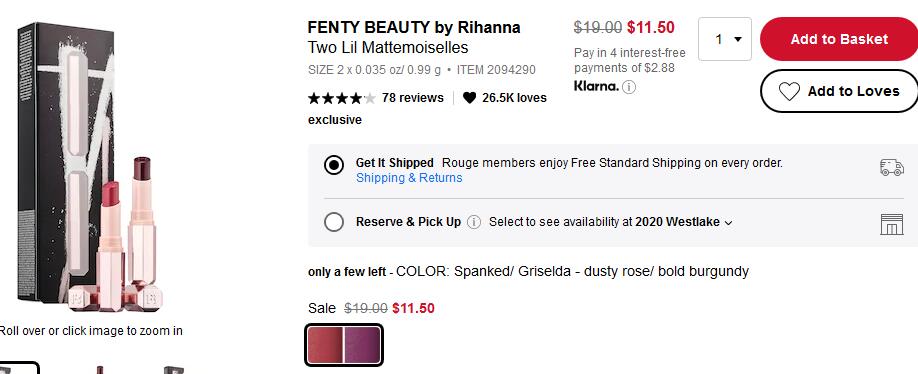Click the black heart loves icon
The width and height of the screenshot is (918, 374).
(470, 98)
